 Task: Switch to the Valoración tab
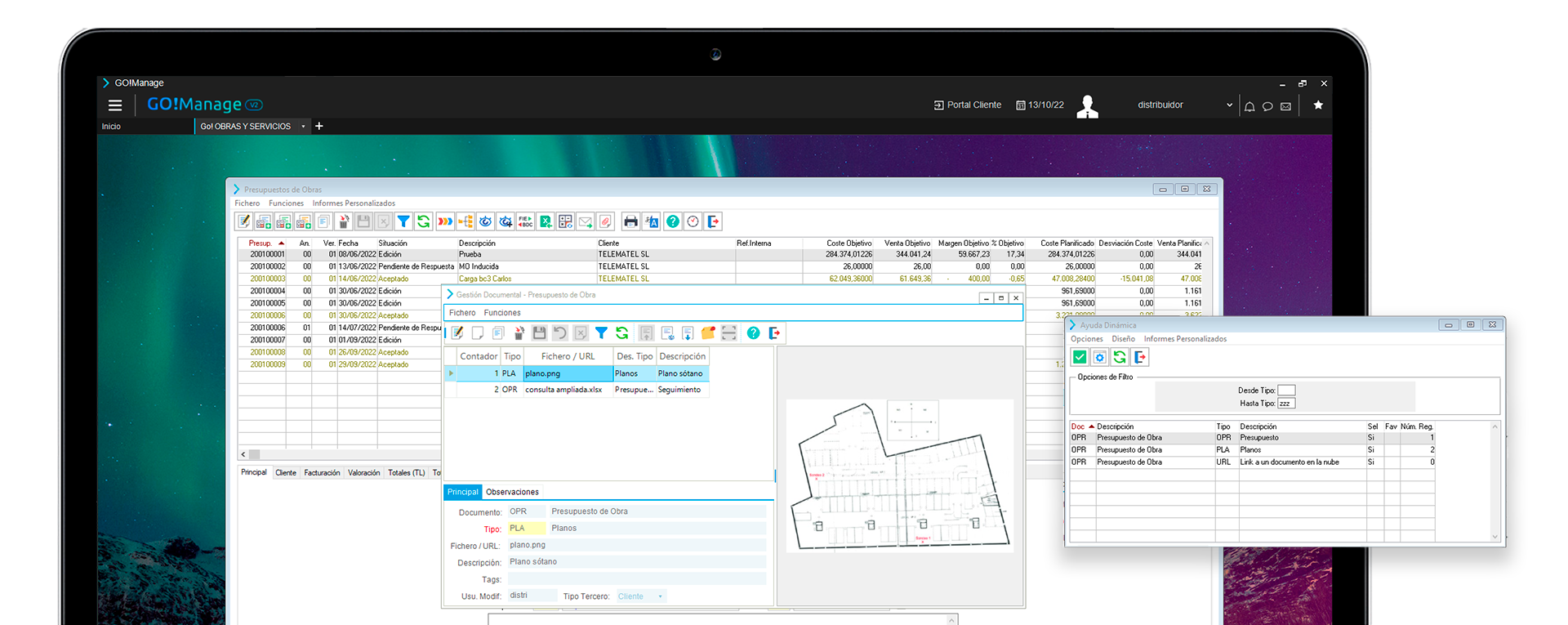363,473
